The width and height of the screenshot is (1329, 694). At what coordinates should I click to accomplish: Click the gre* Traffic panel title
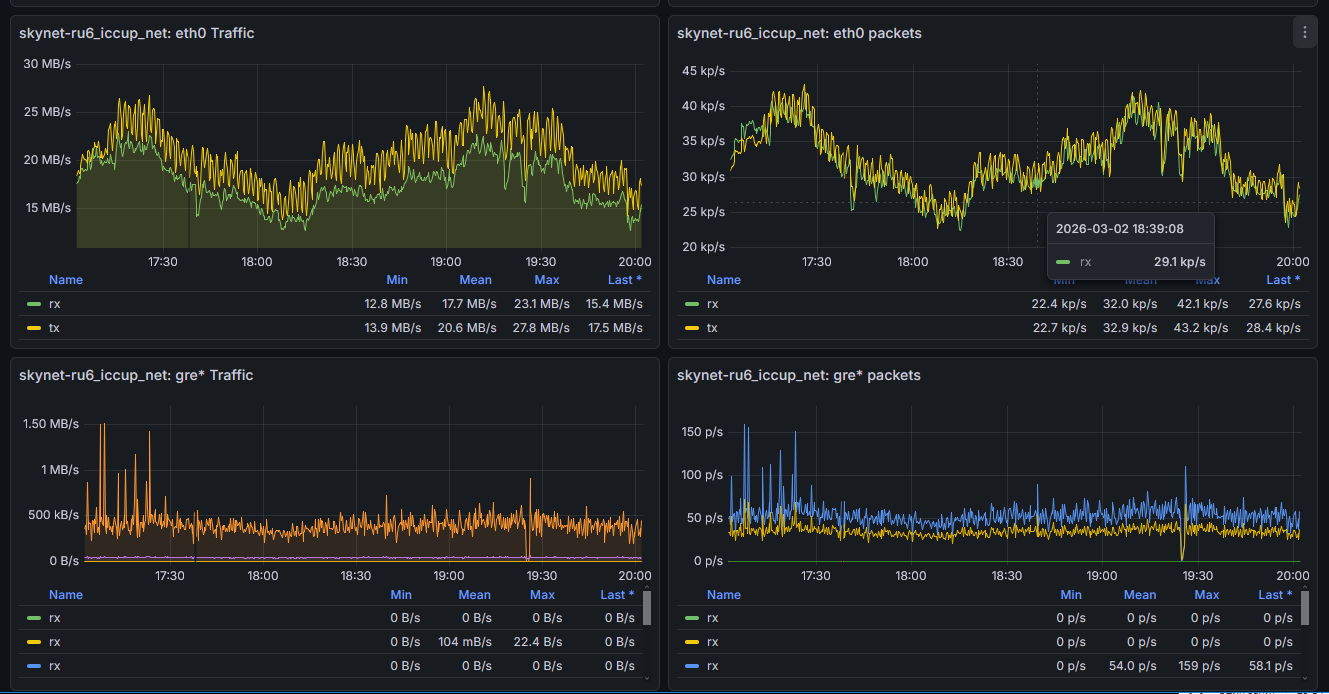[136, 375]
